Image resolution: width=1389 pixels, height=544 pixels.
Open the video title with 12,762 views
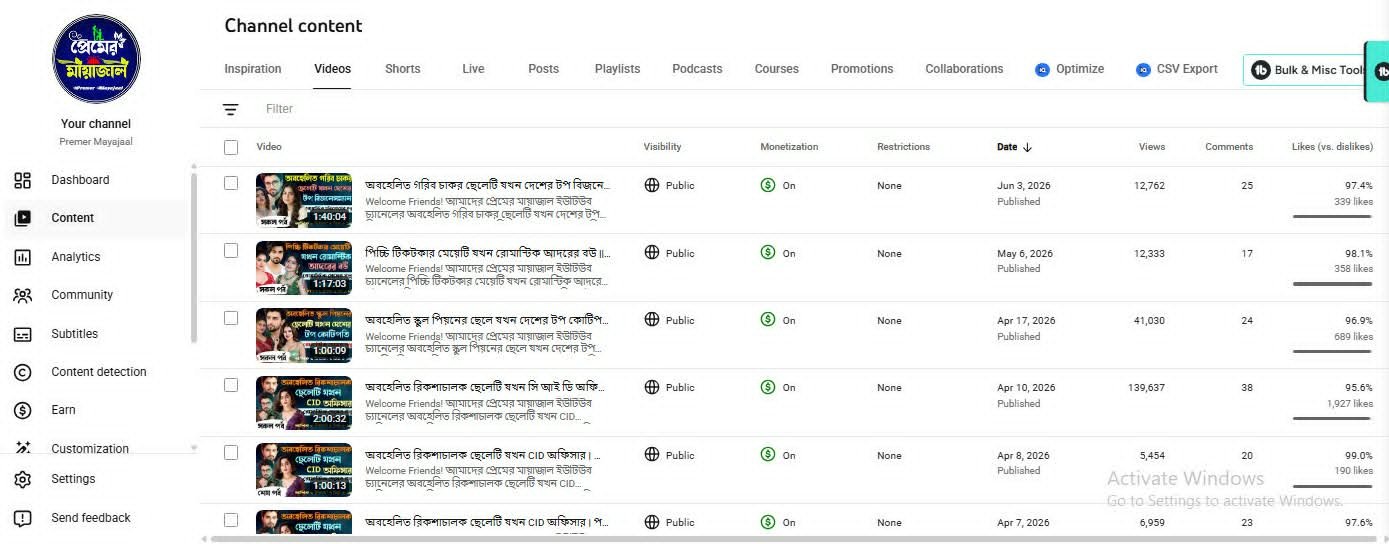pos(488,185)
